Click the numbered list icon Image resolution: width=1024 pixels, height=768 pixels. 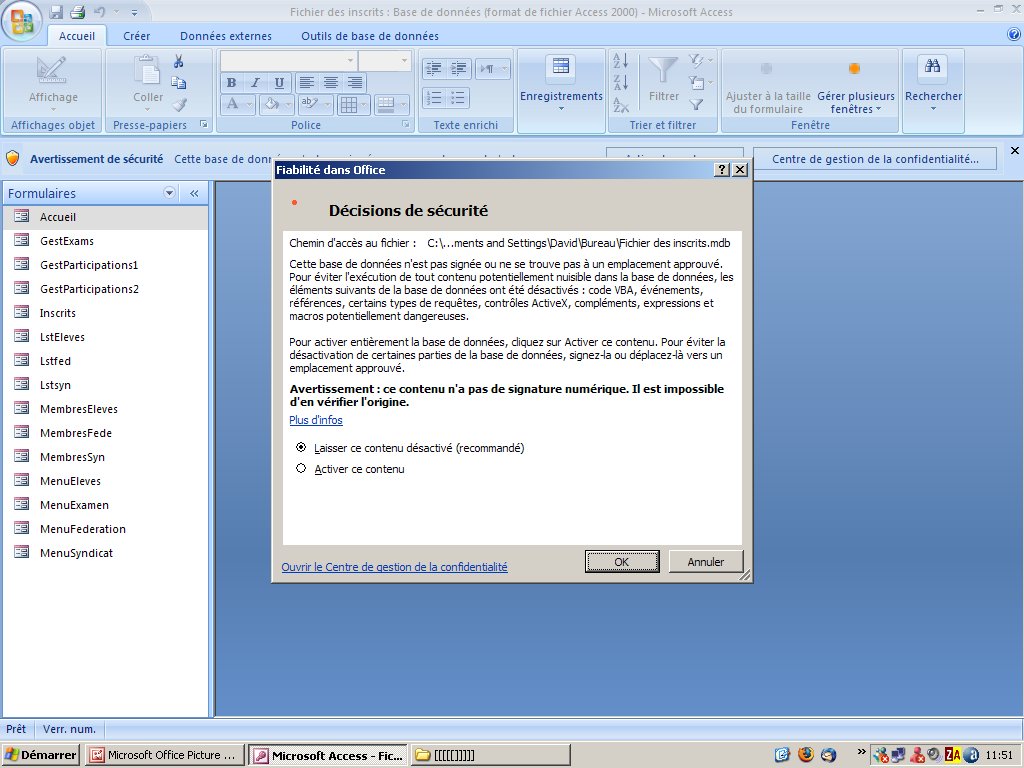pos(434,98)
